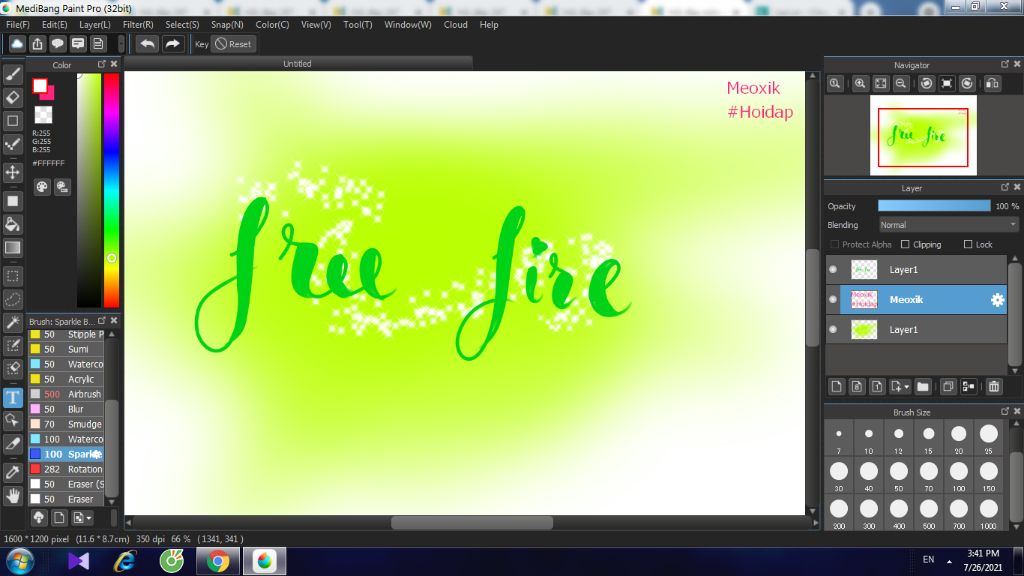Click the horizontal canvas scrollbar

click(x=472, y=522)
